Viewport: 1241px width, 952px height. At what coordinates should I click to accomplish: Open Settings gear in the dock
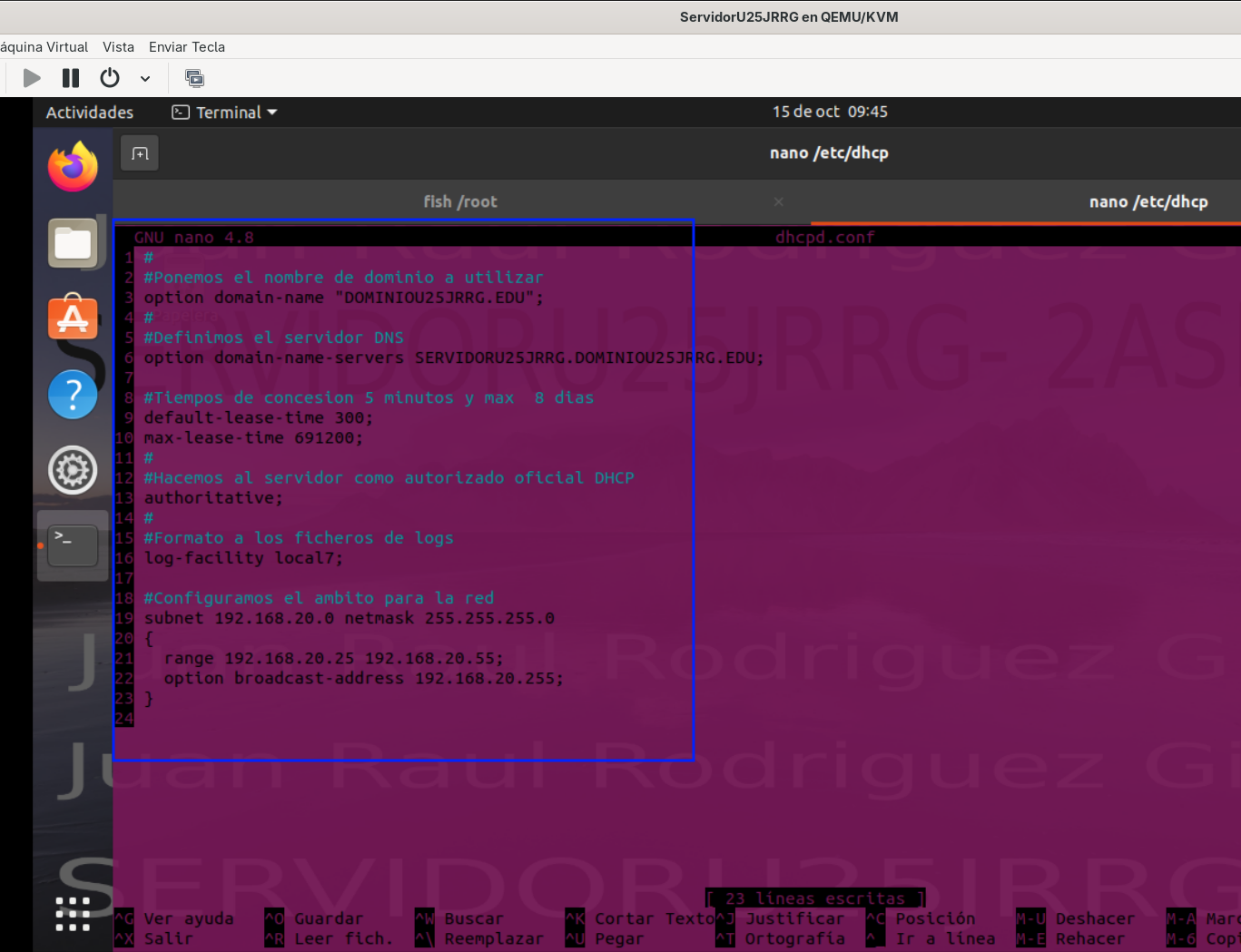[73, 470]
